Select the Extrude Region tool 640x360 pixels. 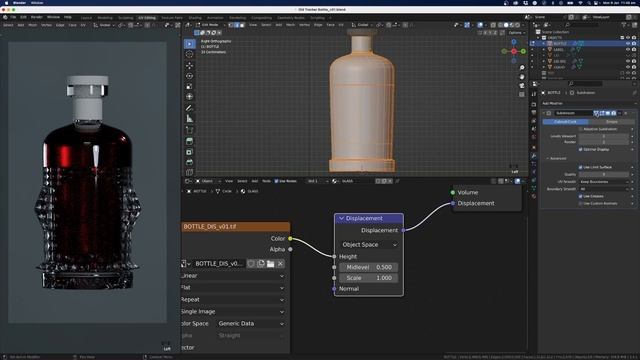pyautogui.click(x=189, y=141)
